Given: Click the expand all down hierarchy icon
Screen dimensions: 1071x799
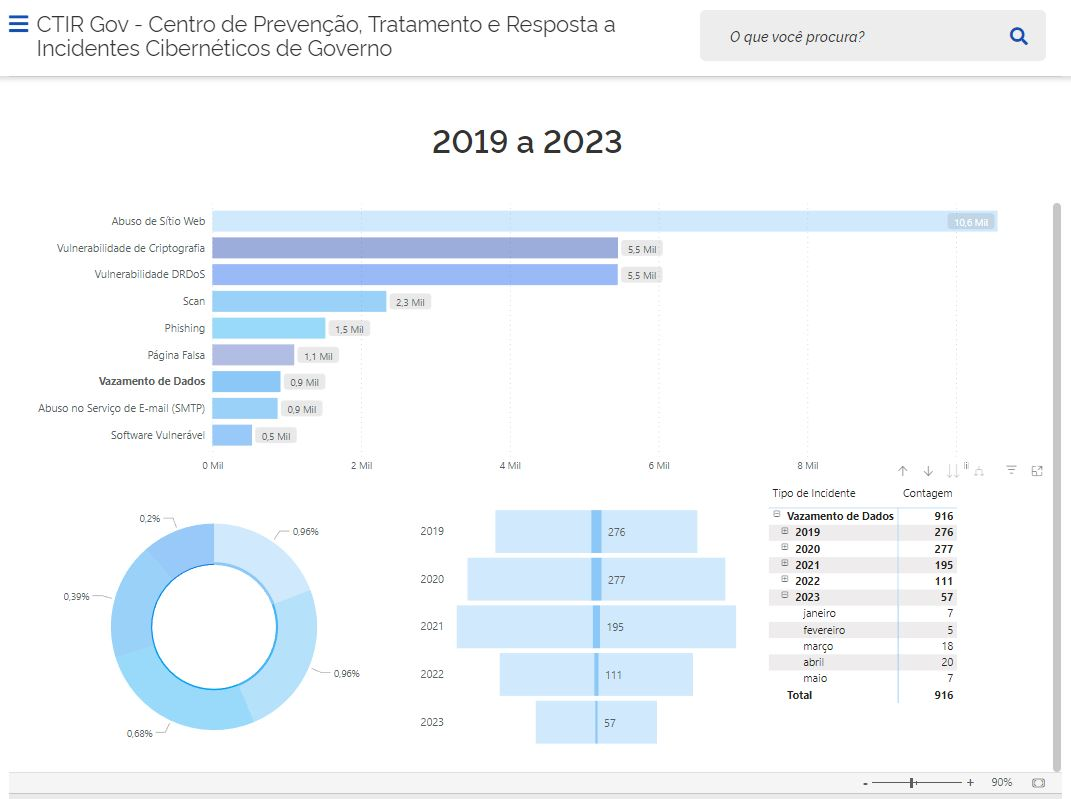Looking at the screenshot, I should (979, 471).
